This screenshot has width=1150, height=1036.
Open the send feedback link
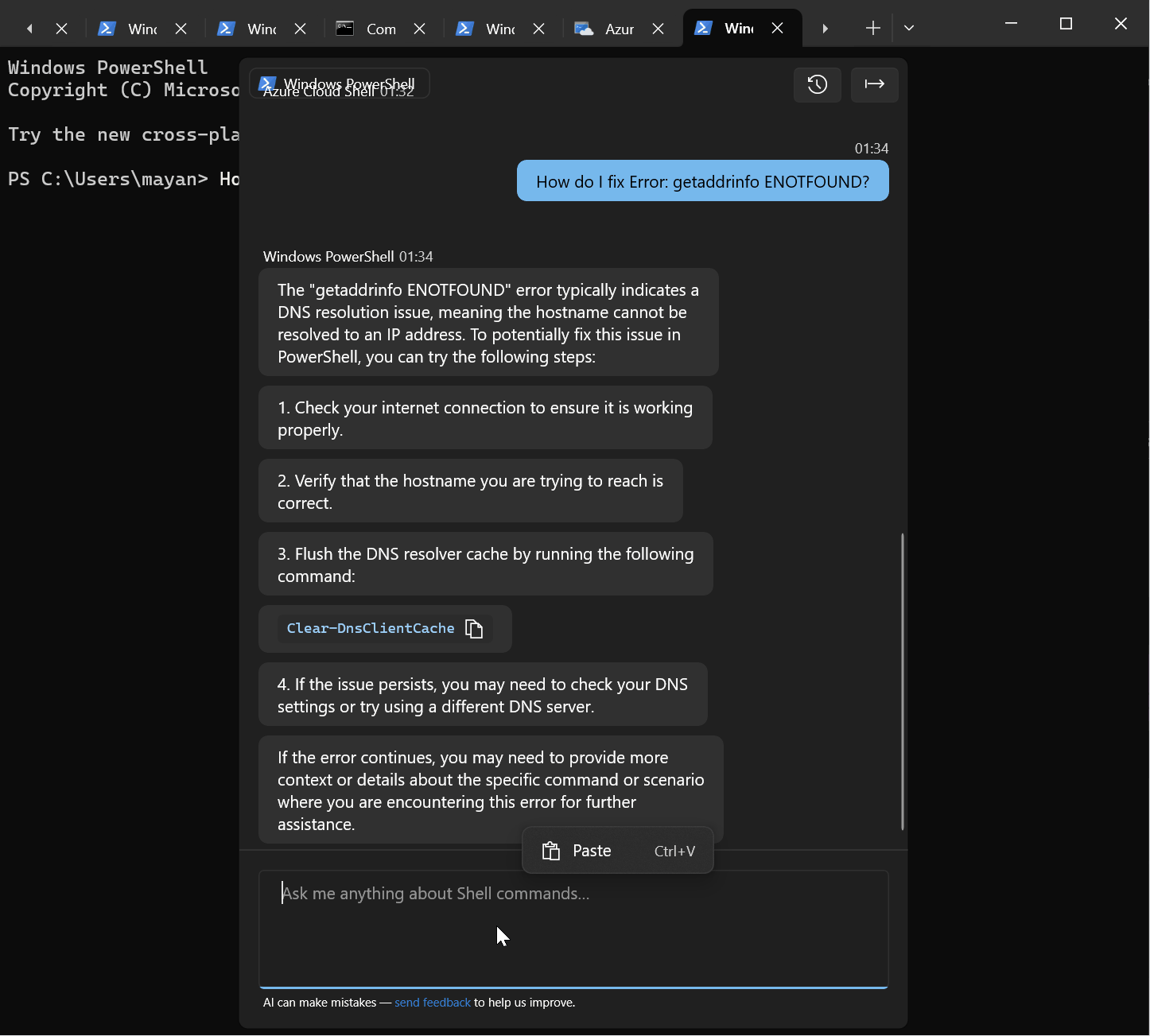click(433, 1003)
